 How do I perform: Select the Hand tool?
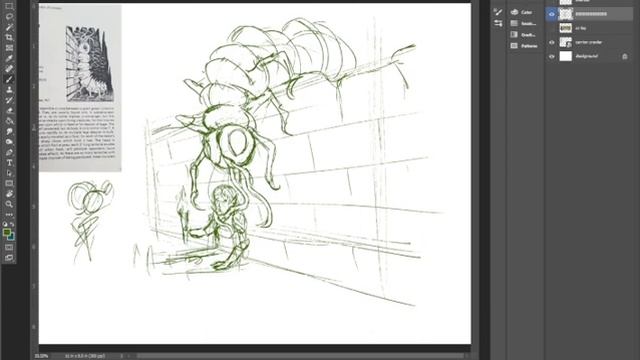coord(9,193)
